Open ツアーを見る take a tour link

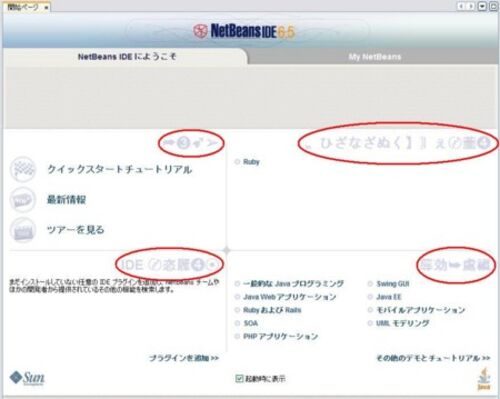click(x=76, y=230)
